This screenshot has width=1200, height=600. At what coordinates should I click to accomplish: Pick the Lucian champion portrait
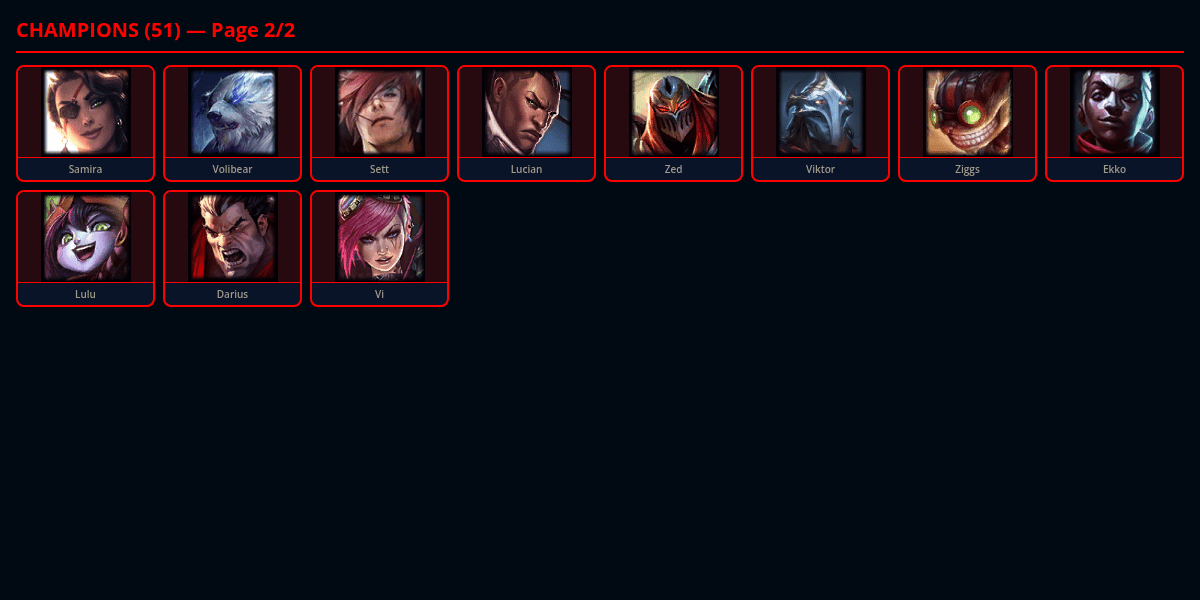tap(526, 112)
